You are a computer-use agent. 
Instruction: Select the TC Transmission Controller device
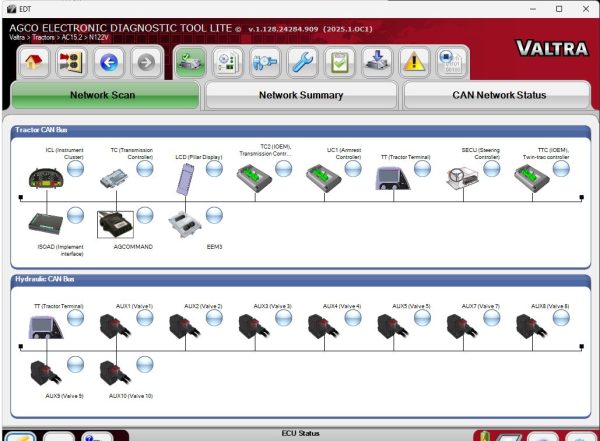point(114,179)
